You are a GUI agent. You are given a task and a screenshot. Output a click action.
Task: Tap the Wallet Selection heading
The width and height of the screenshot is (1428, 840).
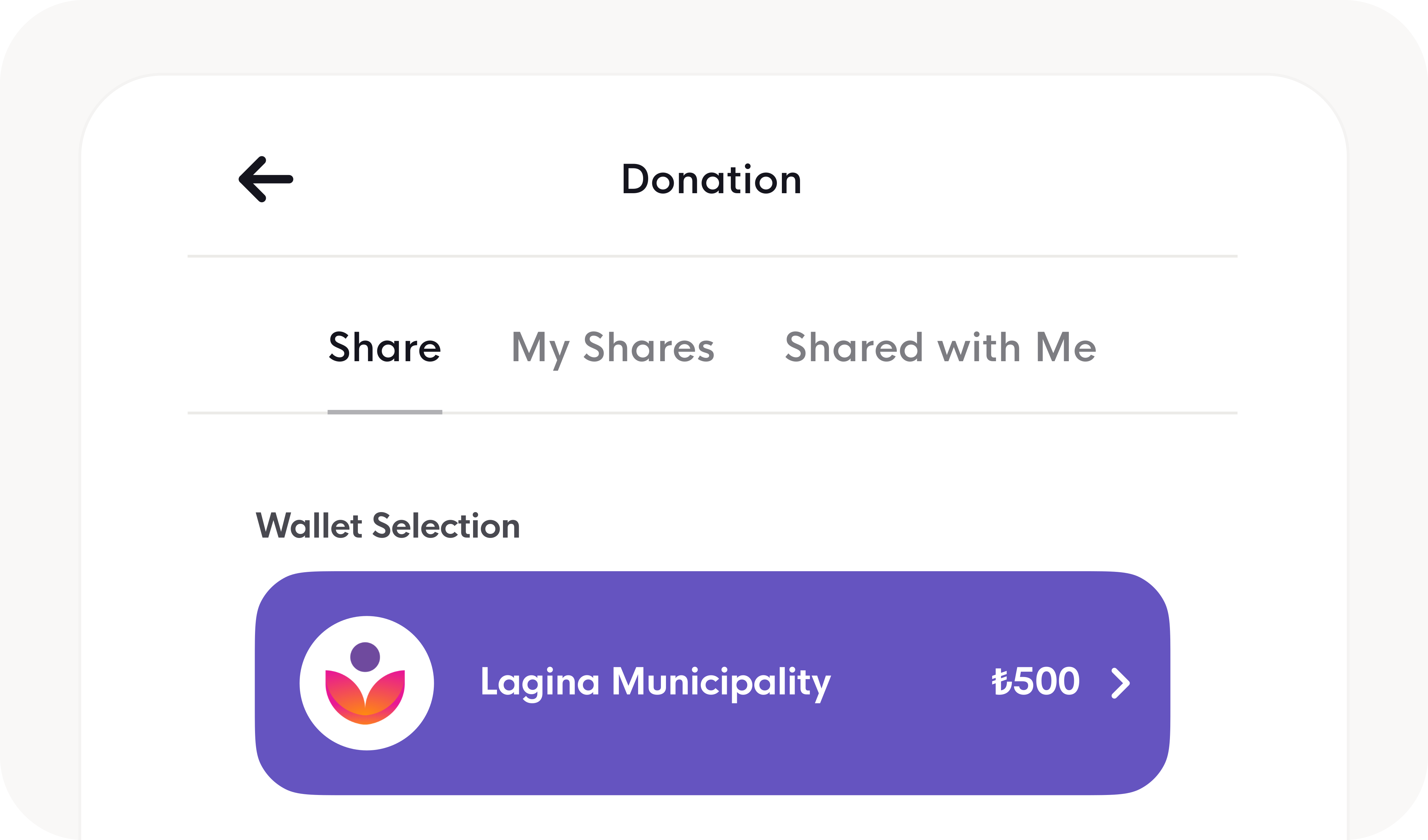point(388,526)
